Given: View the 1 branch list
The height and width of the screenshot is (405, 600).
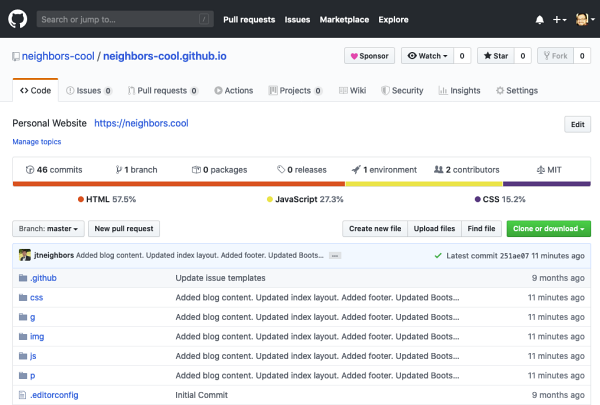Looking at the screenshot, I should 136,170.
